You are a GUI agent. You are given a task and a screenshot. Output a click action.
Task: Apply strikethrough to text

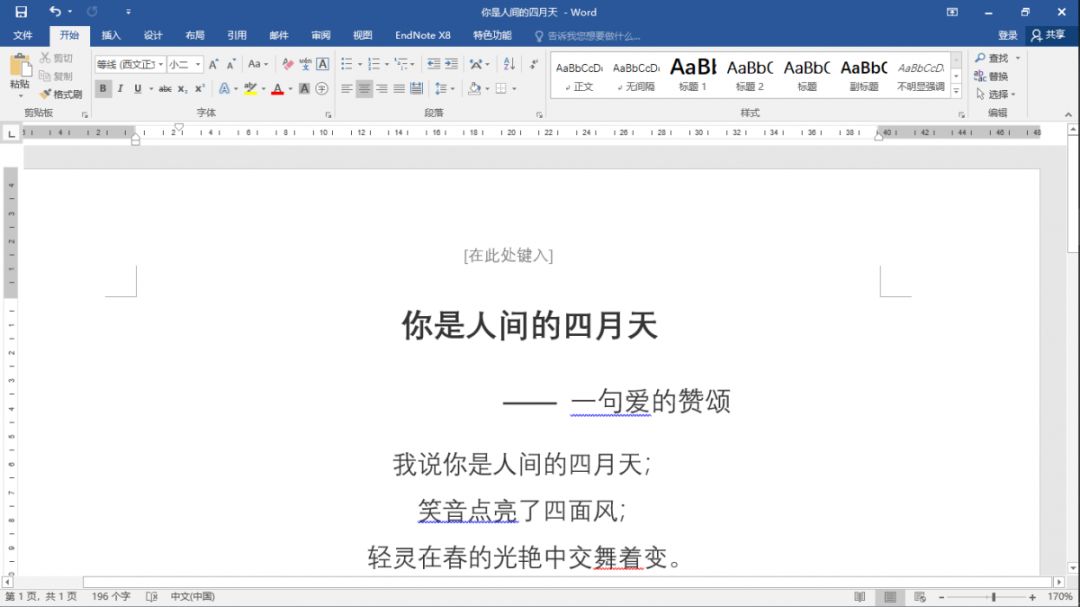tap(166, 89)
